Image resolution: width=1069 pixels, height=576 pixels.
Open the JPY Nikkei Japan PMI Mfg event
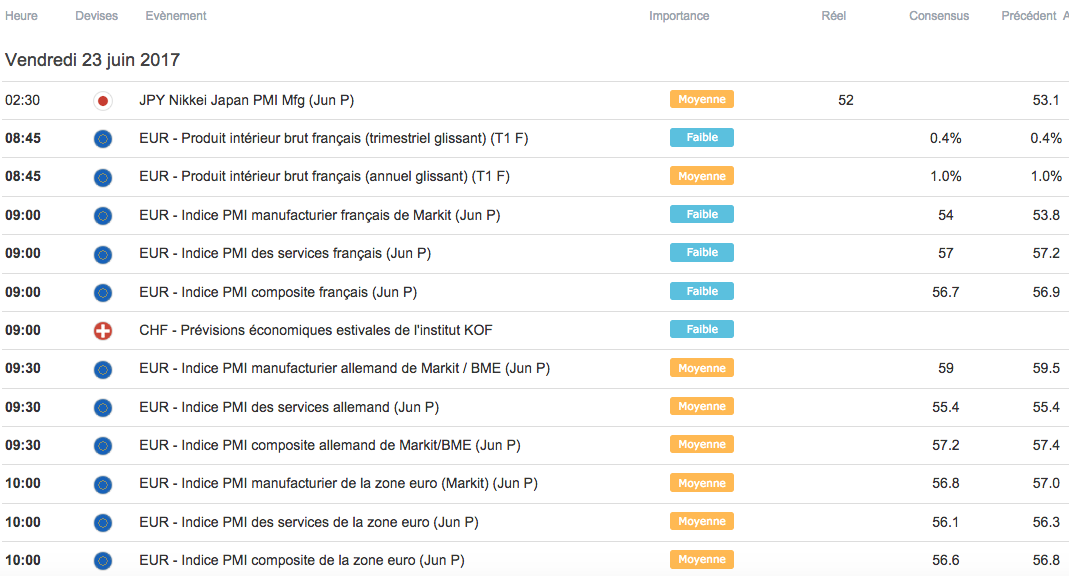click(x=246, y=100)
